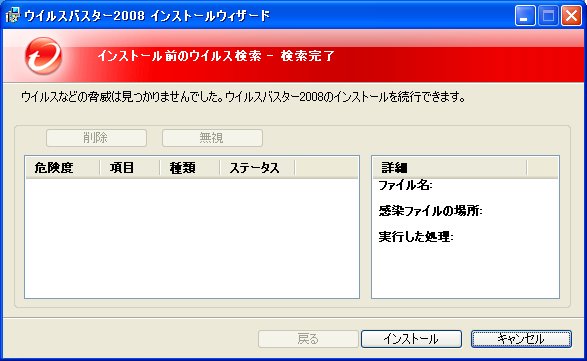Sort list by 危険度 column header
587x361 pixels.
tap(63, 168)
